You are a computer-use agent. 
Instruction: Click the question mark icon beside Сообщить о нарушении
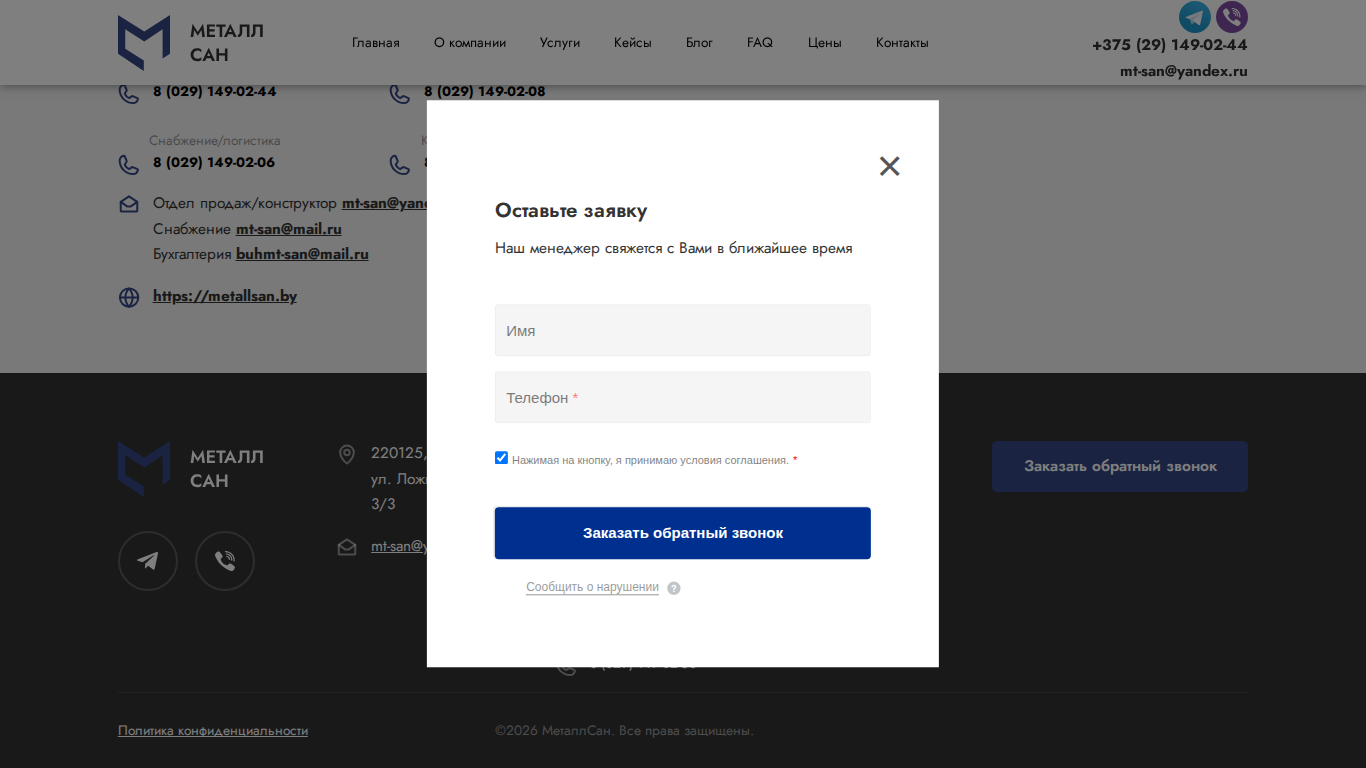click(674, 588)
